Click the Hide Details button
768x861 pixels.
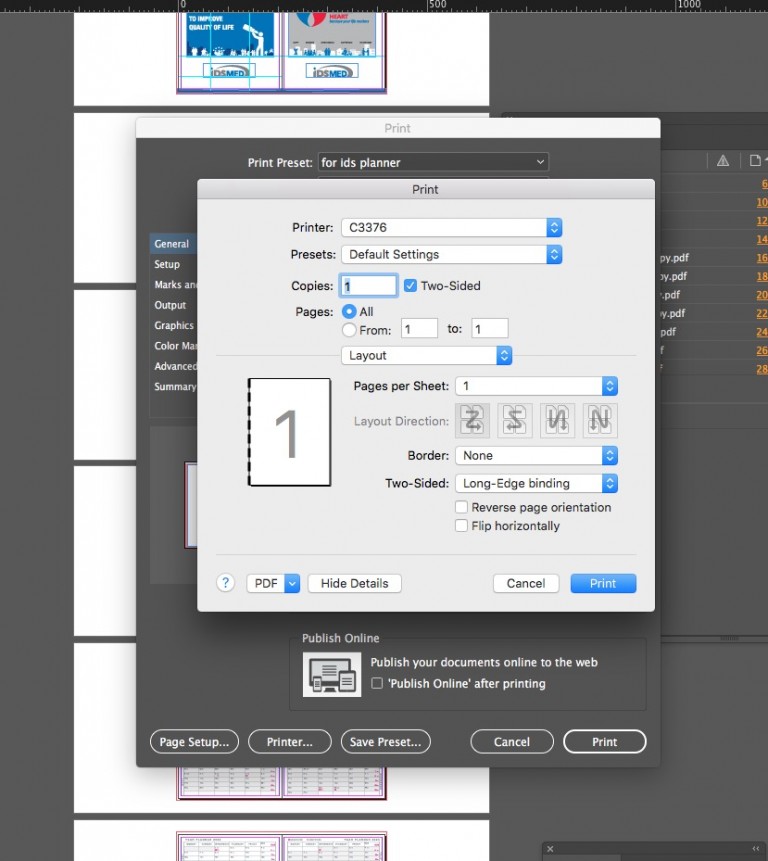coord(354,583)
